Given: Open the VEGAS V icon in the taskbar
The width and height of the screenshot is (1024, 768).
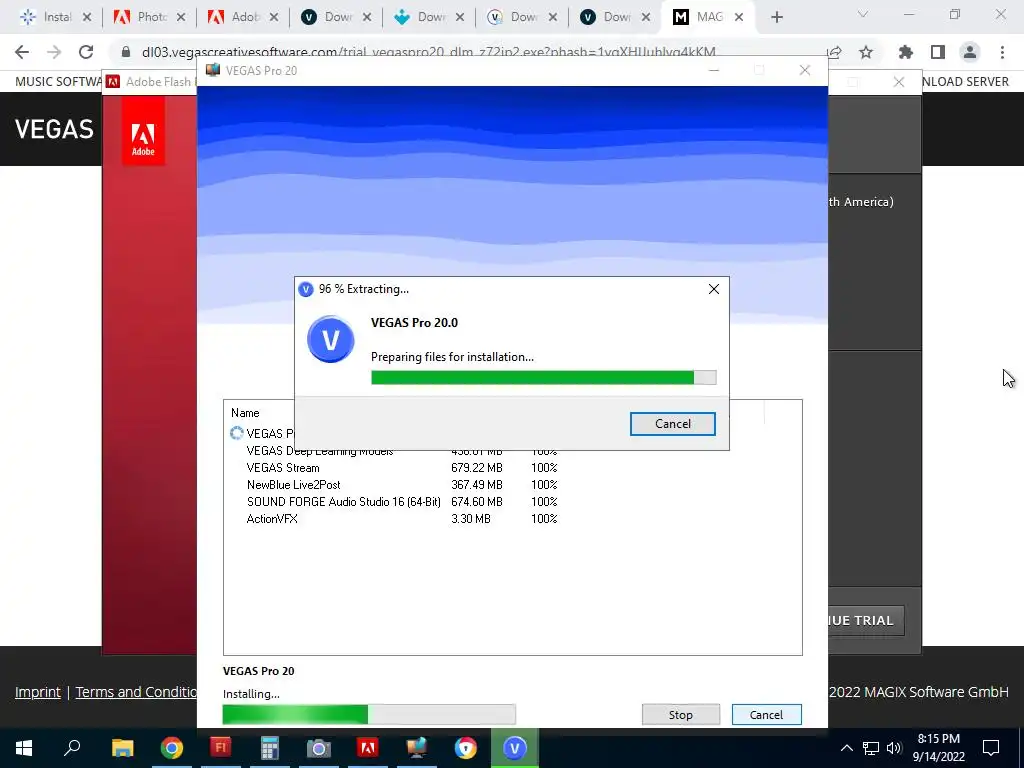Looking at the screenshot, I should pos(515,748).
